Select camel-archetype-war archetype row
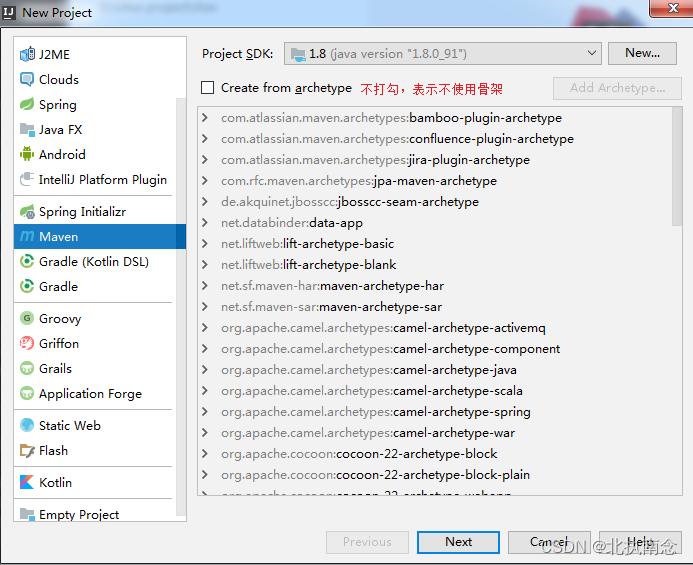693x565 pixels. [435, 433]
